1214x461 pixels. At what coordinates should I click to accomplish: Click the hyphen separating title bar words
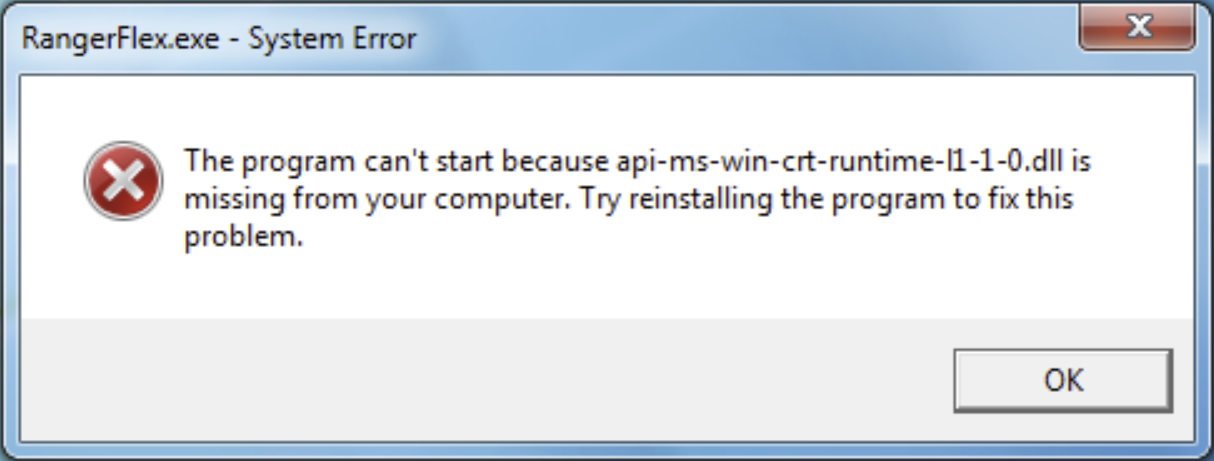[229, 41]
